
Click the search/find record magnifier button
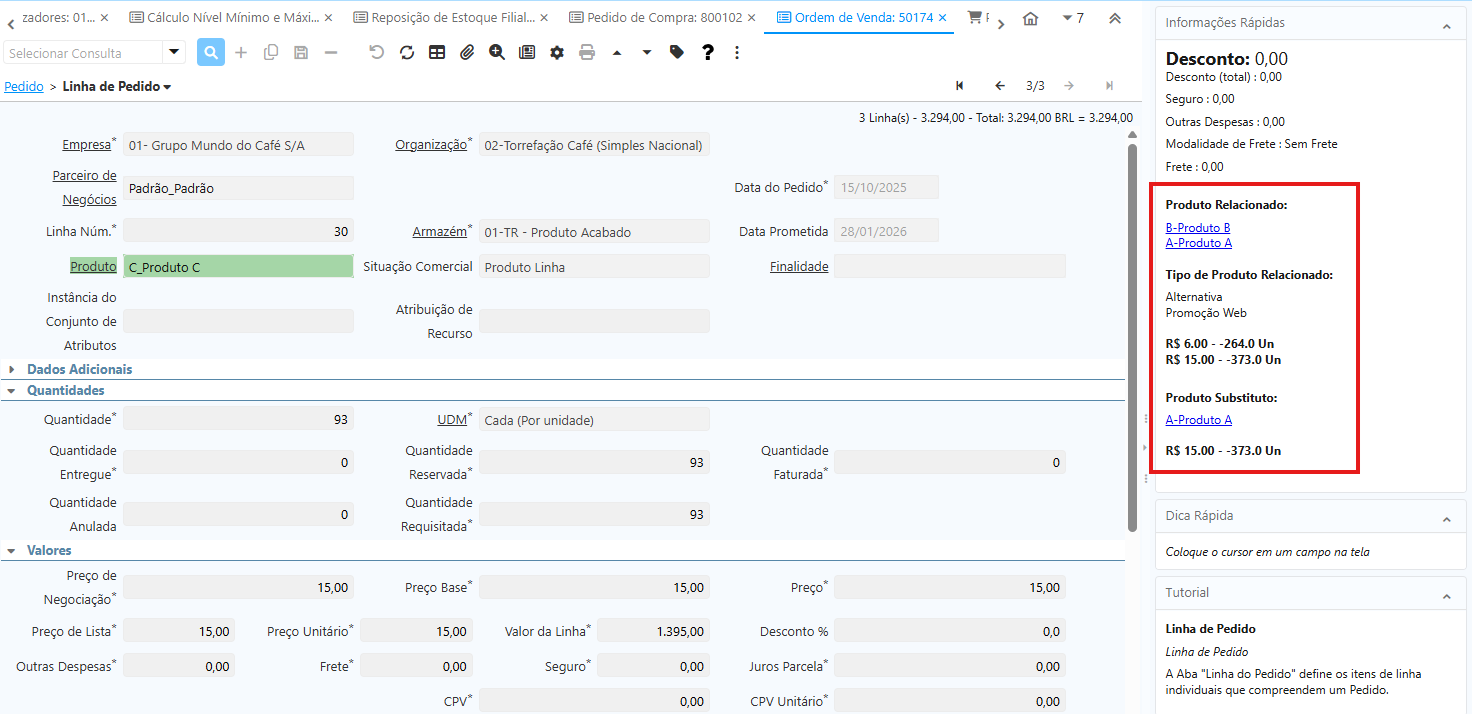tap(211, 52)
